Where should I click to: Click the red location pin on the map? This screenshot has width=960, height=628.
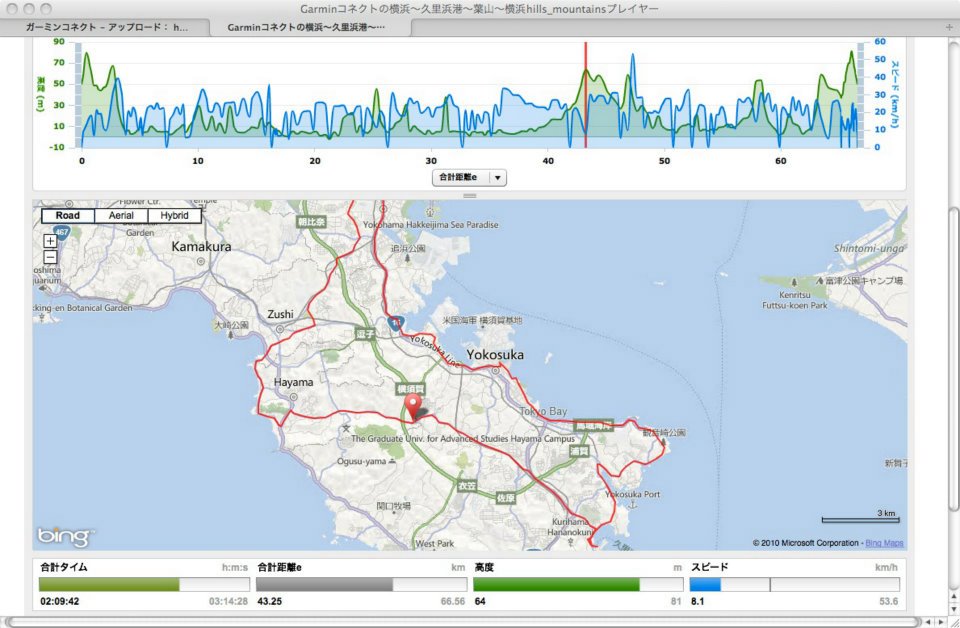[413, 406]
